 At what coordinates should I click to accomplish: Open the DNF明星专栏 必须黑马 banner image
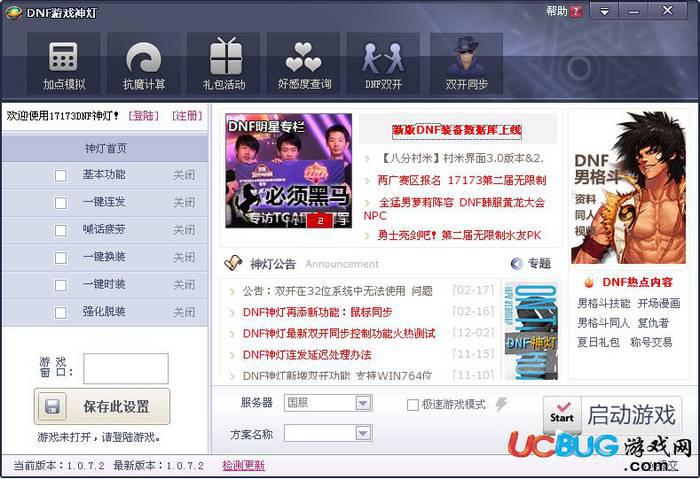click(288, 171)
